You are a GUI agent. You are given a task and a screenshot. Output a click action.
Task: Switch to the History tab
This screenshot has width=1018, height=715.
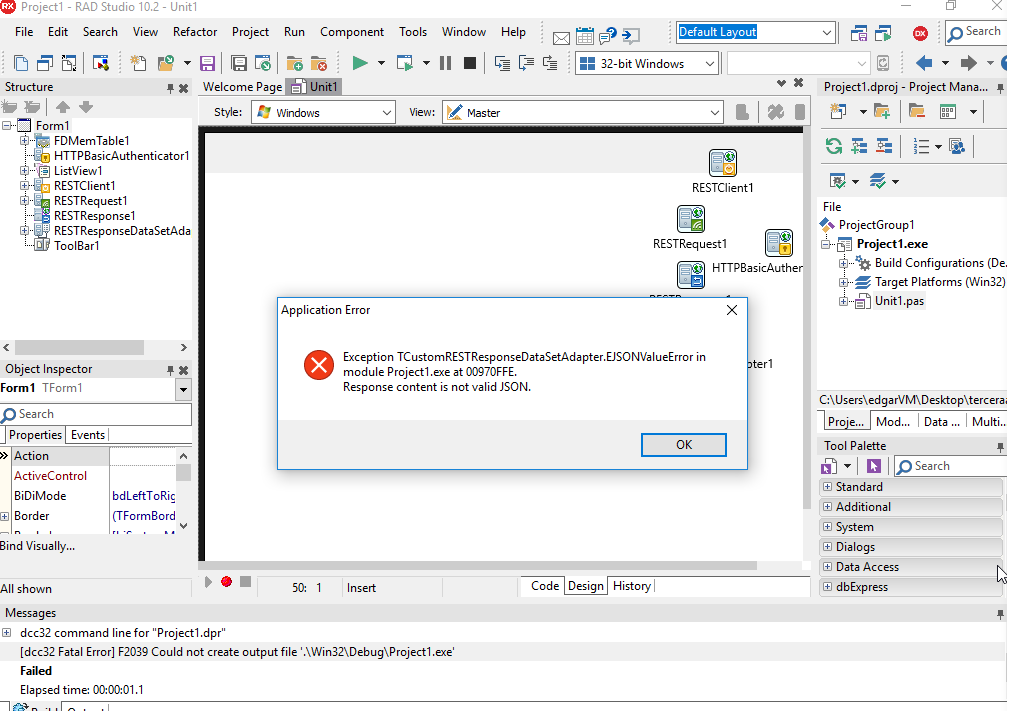tap(632, 586)
